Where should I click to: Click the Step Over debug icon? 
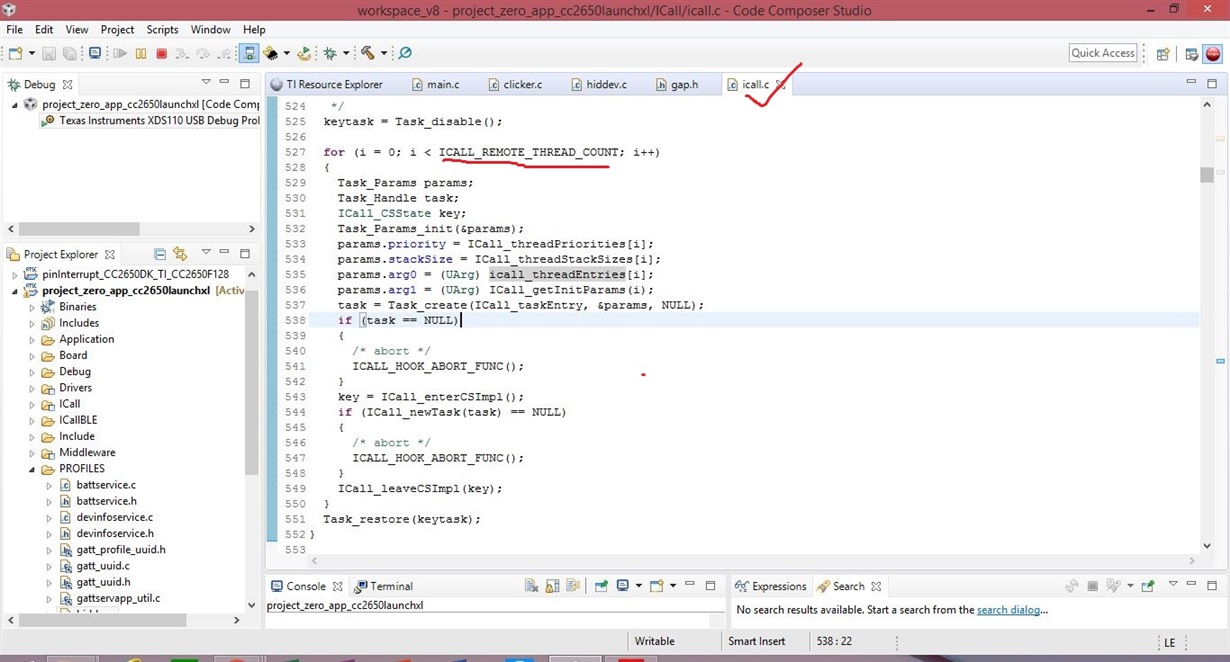(x=204, y=53)
